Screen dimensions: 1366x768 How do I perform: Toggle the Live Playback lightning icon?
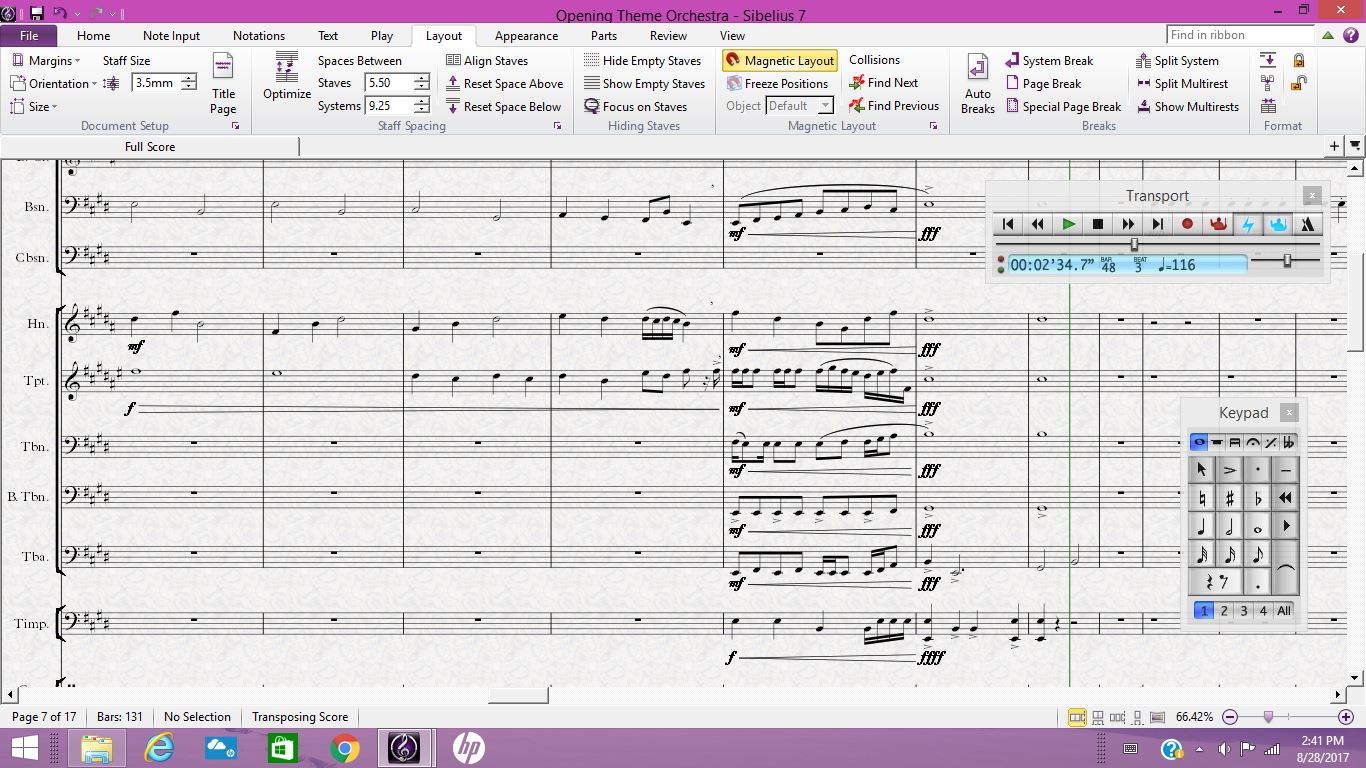tap(1247, 224)
